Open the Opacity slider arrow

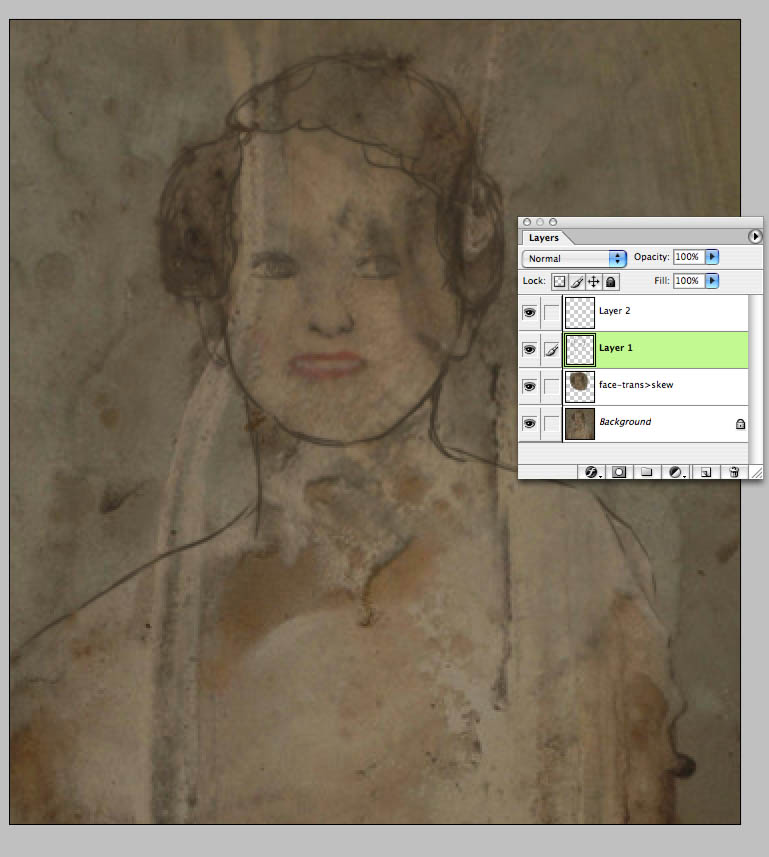712,257
